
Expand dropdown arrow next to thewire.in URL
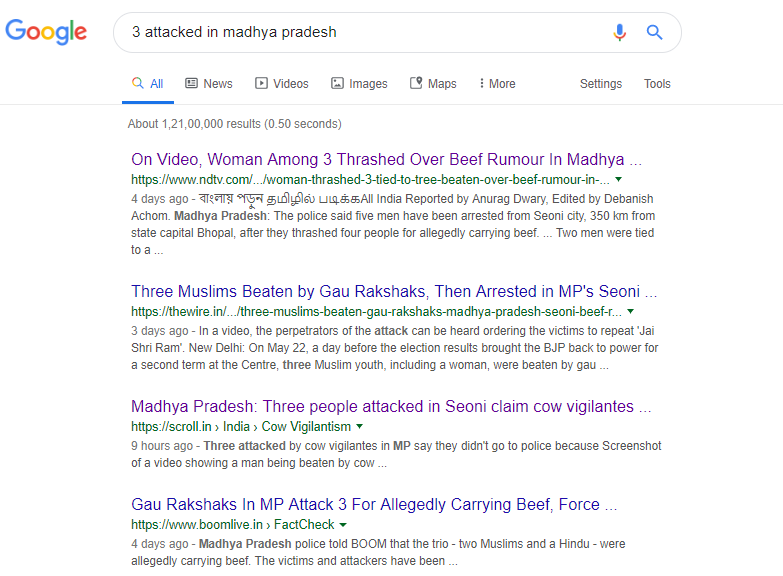coord(630,311)
